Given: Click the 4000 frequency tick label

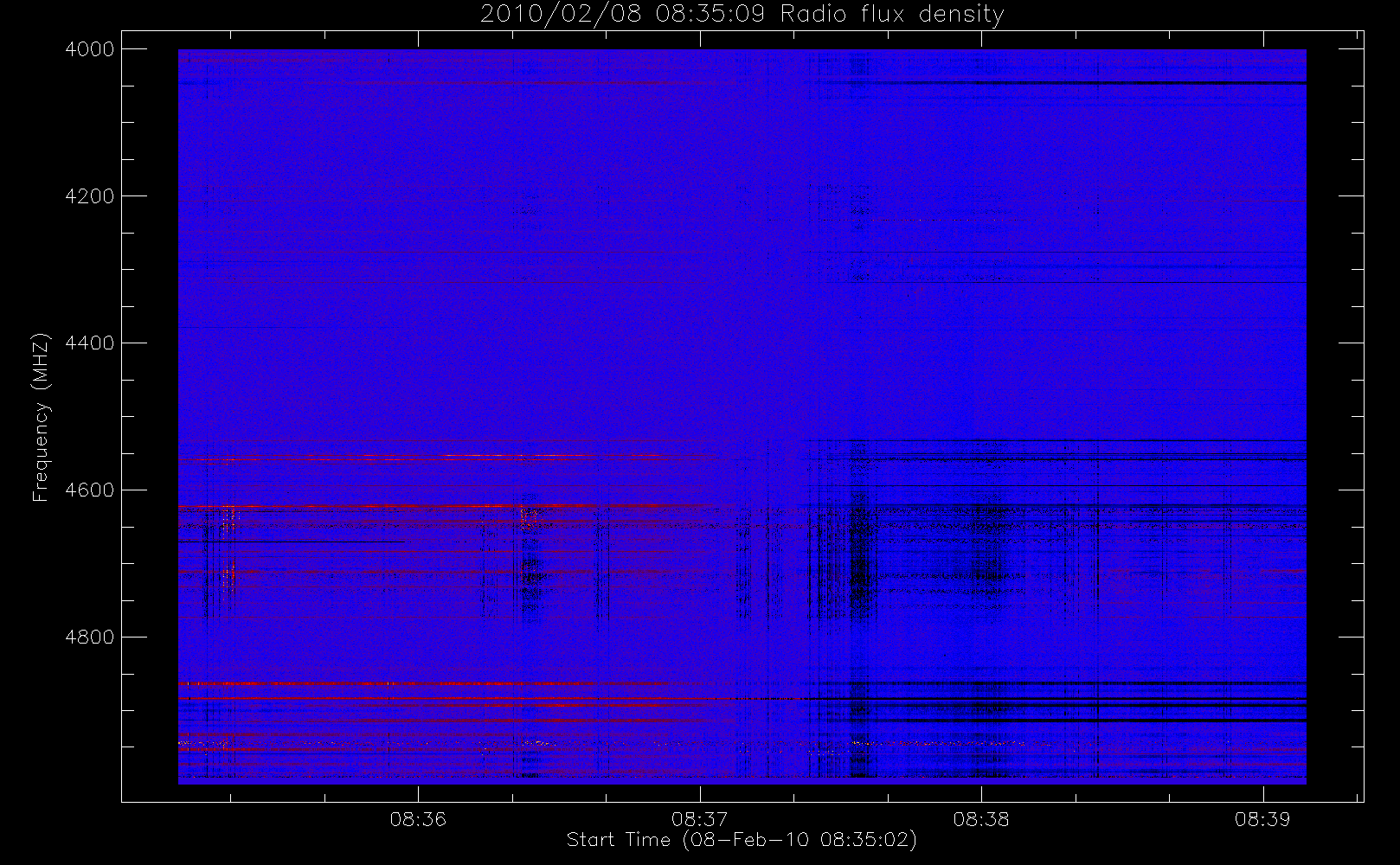Looking at the screenshot, I should [x=90, y=49].
